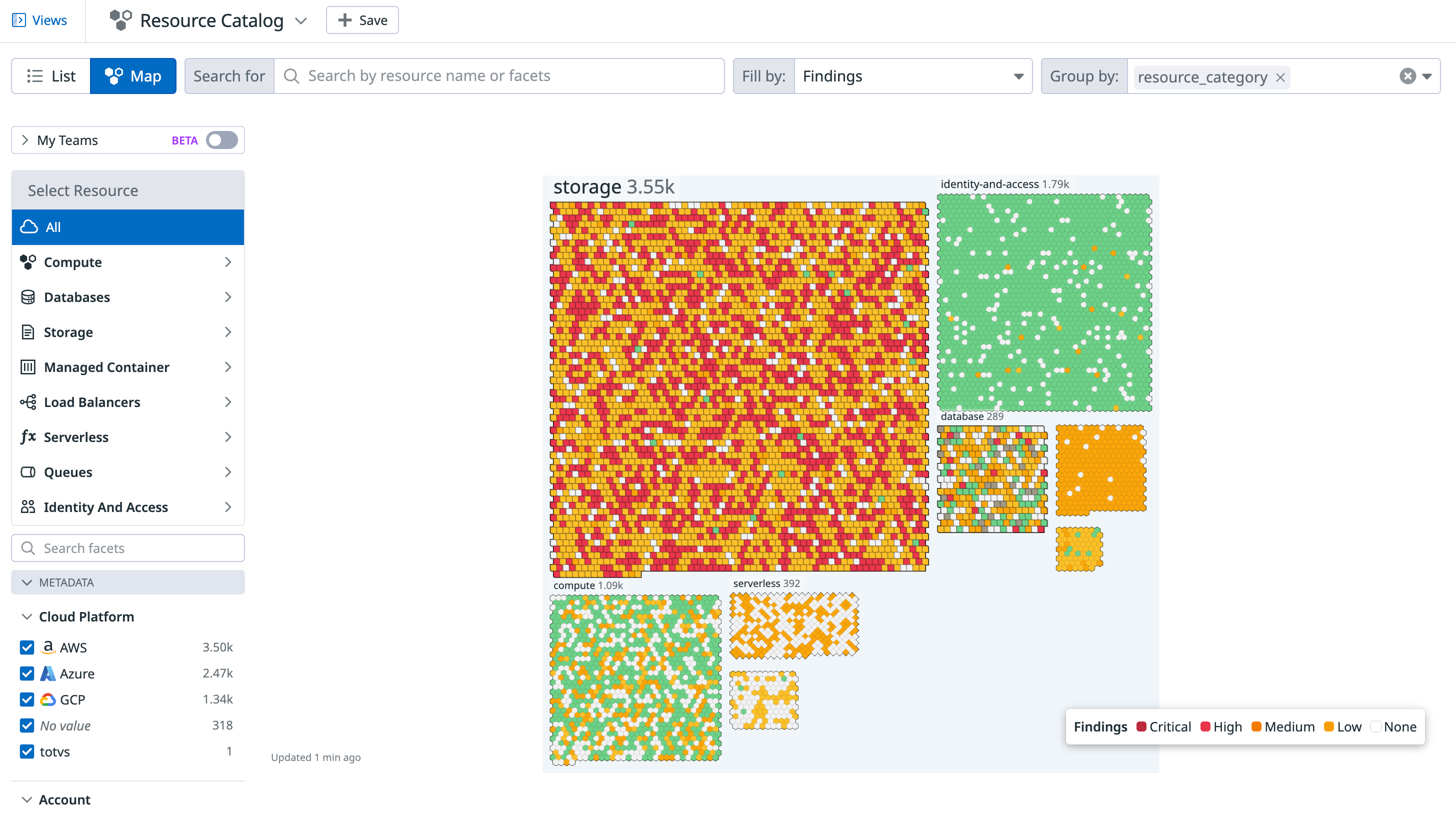Expand the Account section

[26, 799]
